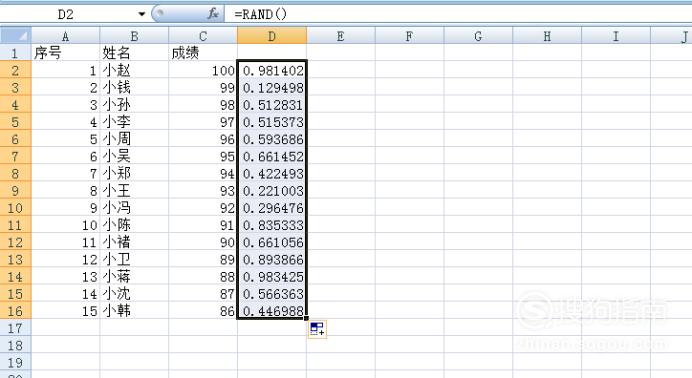The image size is (692, 378).
Task: Click cell with name 小李
Action: pyautogui.click(x=134, y=122)
